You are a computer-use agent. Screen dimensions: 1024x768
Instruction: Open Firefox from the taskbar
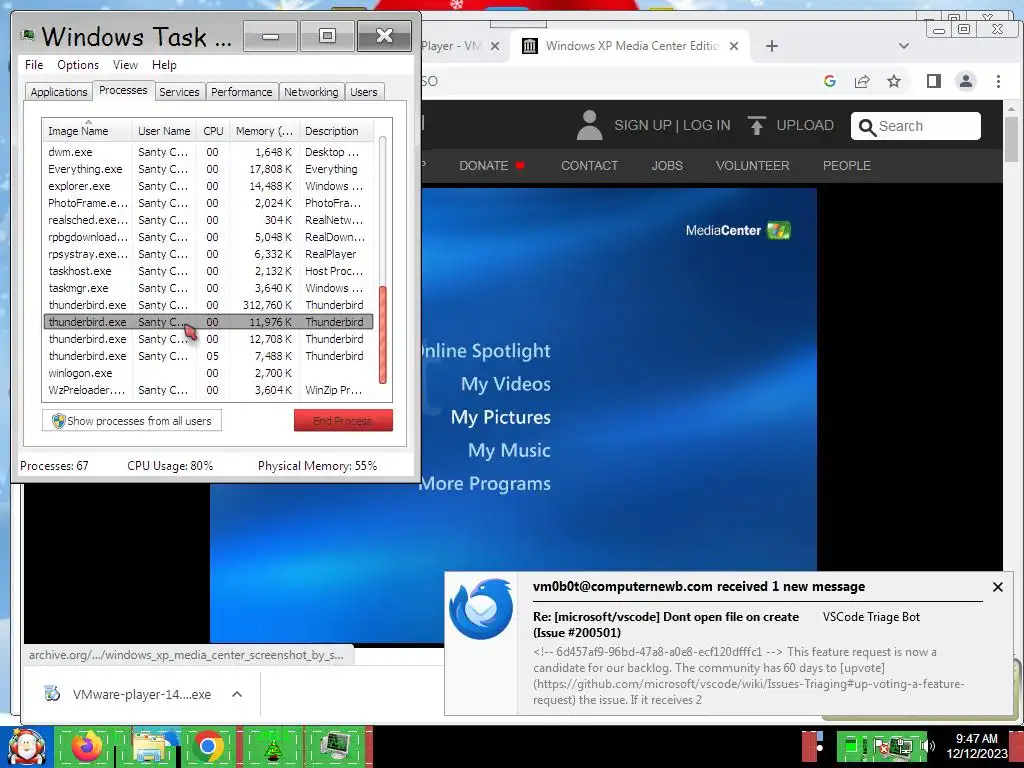87,746
